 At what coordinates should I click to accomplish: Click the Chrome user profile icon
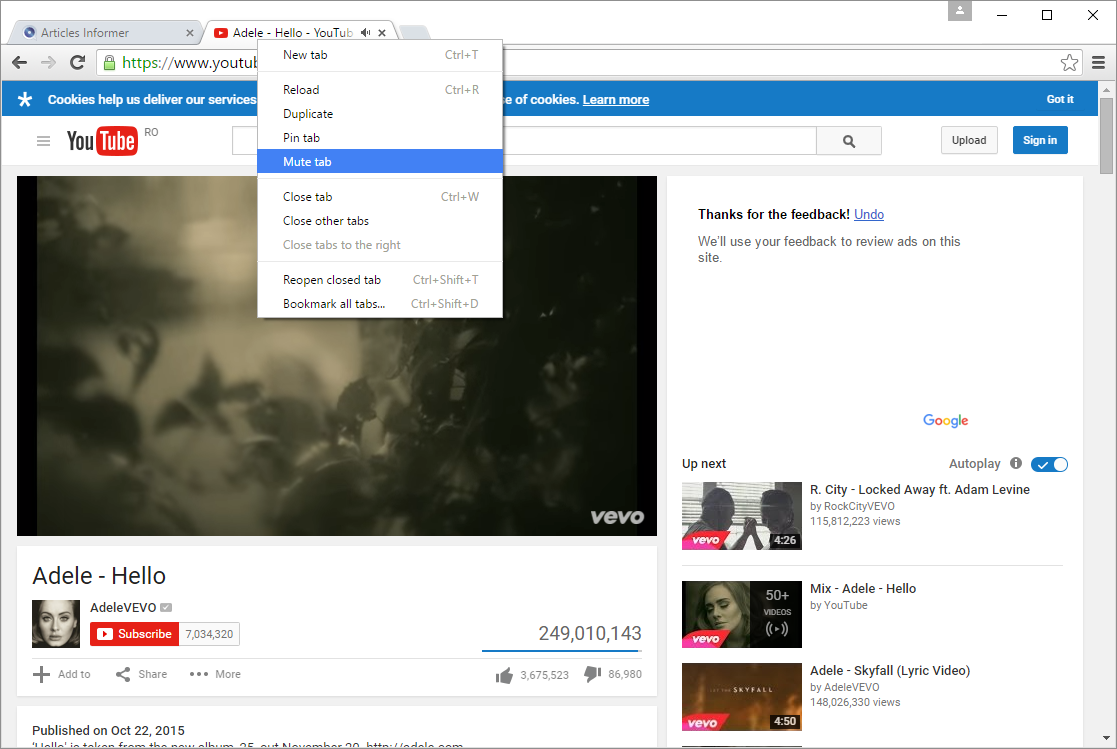coord(960,11)
